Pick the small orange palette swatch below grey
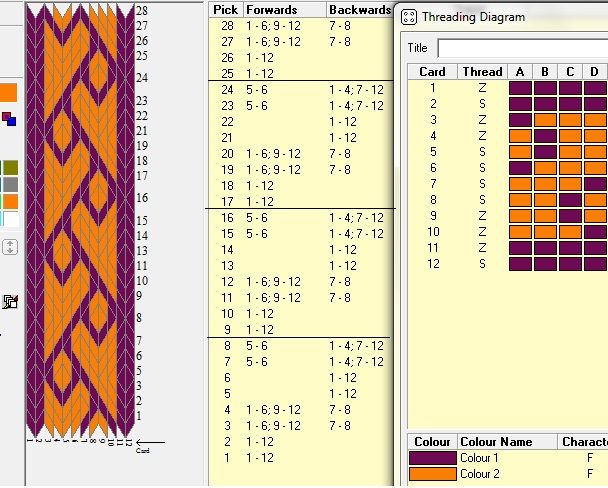 click(10, 202)
